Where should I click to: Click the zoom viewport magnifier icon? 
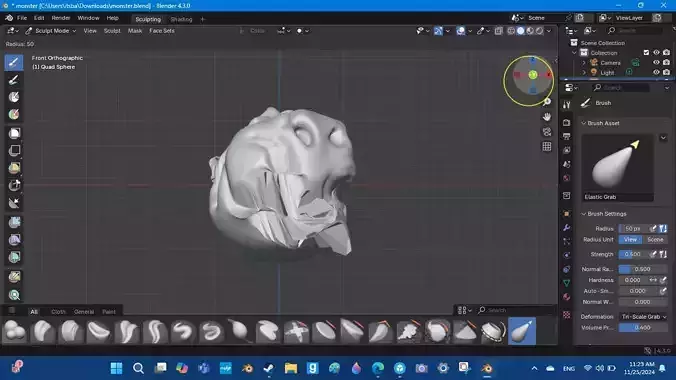coord(547,102)
